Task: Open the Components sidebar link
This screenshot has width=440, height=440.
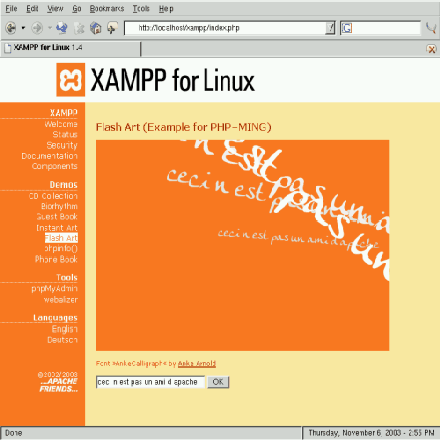Action: 55,166
